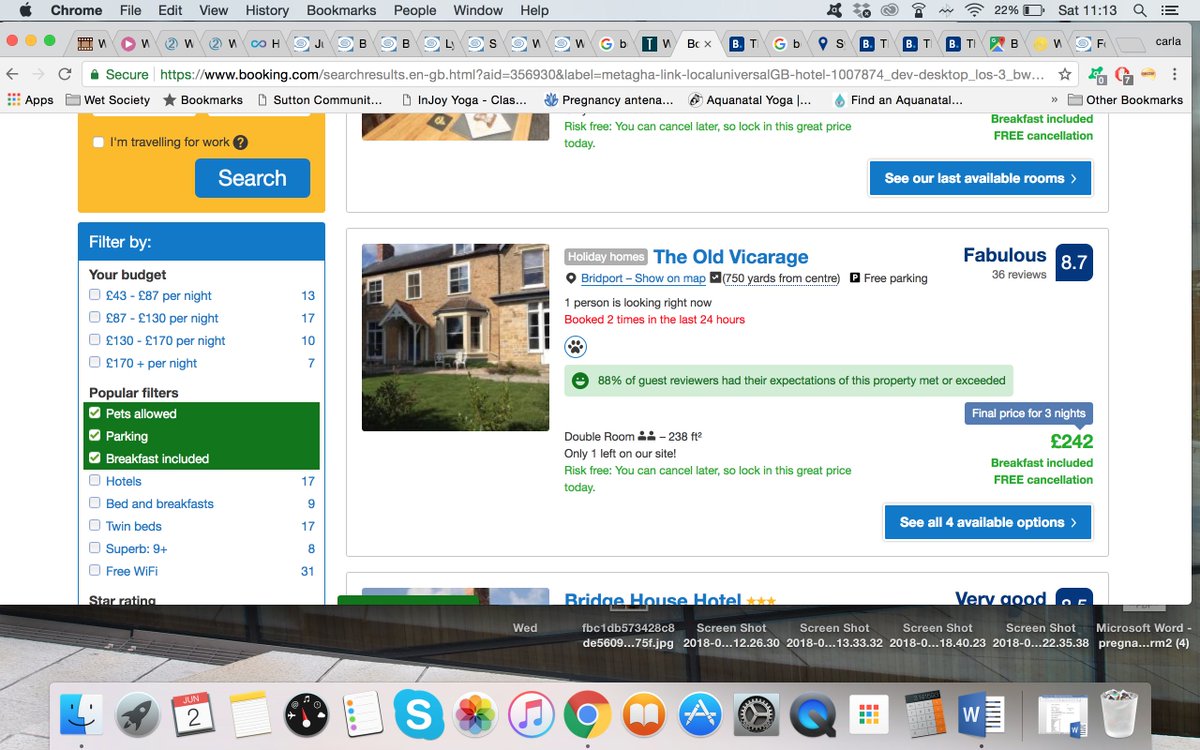Open Reminders app in the Dock
The height and width of the screenshot is (750, 1200).
tap(361, 716)
